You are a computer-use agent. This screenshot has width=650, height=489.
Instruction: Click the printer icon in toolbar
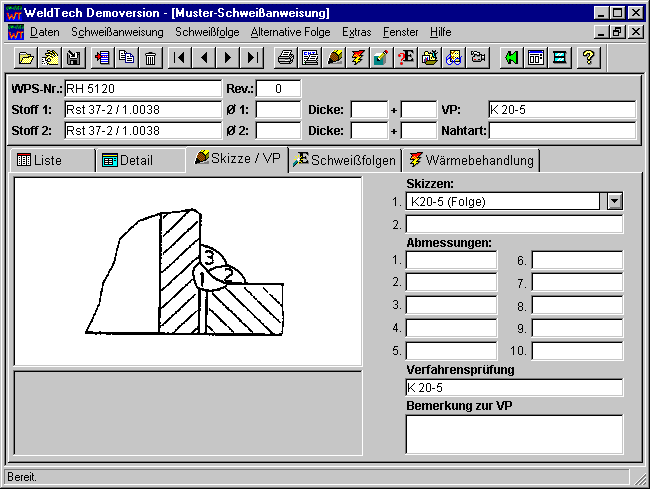click(286, 58)
